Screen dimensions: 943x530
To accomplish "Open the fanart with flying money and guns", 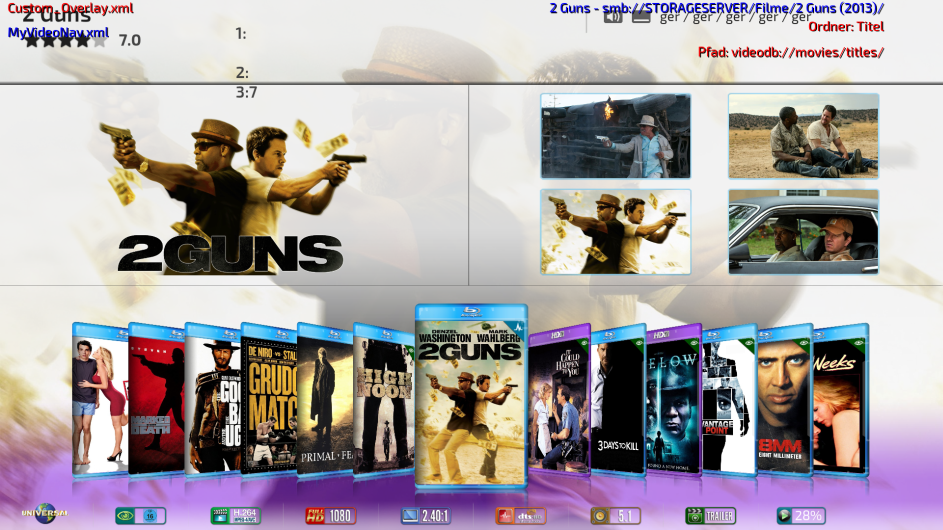I will click(615, 232).
